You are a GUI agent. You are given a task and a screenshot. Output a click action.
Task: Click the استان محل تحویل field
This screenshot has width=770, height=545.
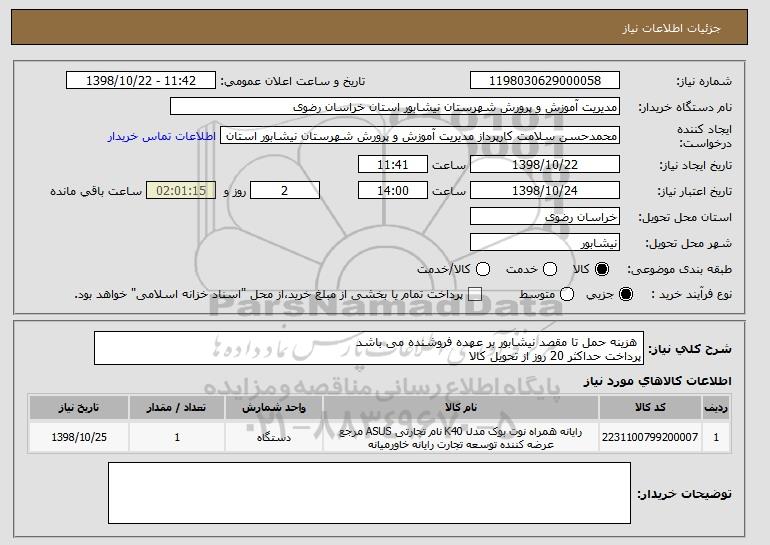[x=545, y=217]
